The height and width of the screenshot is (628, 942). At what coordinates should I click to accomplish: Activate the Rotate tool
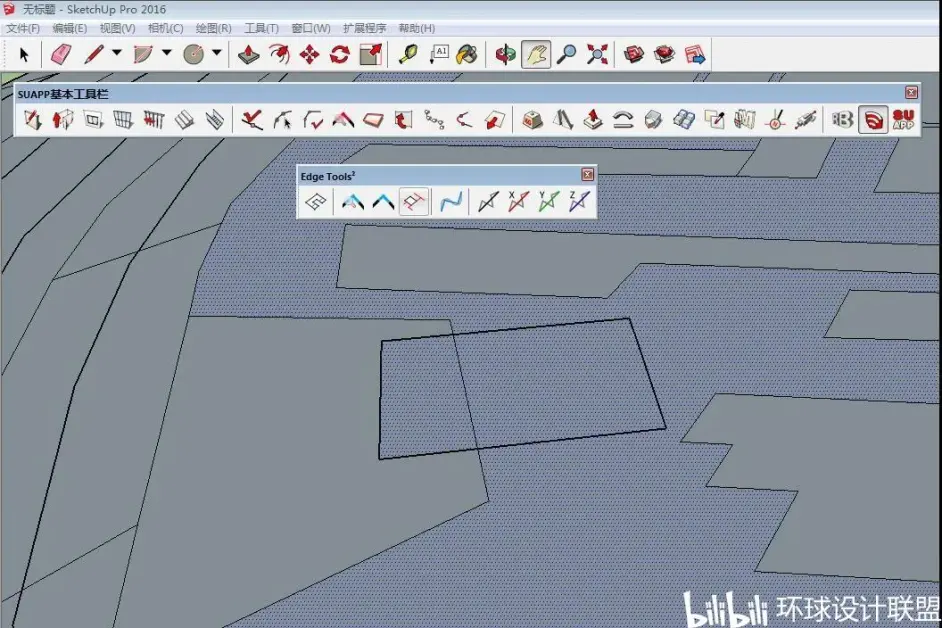pyautogui.click(x=339, y=54)
